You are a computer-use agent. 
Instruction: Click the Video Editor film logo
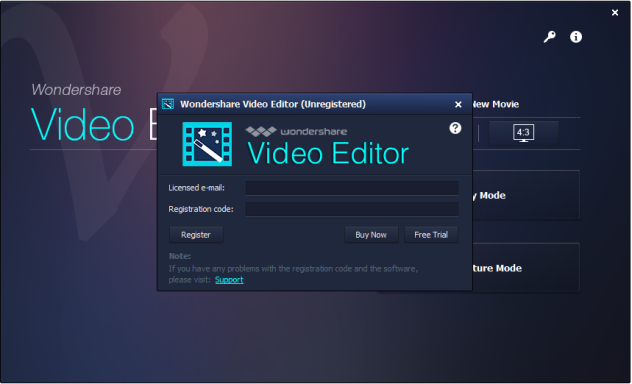[x=207, y=144]
